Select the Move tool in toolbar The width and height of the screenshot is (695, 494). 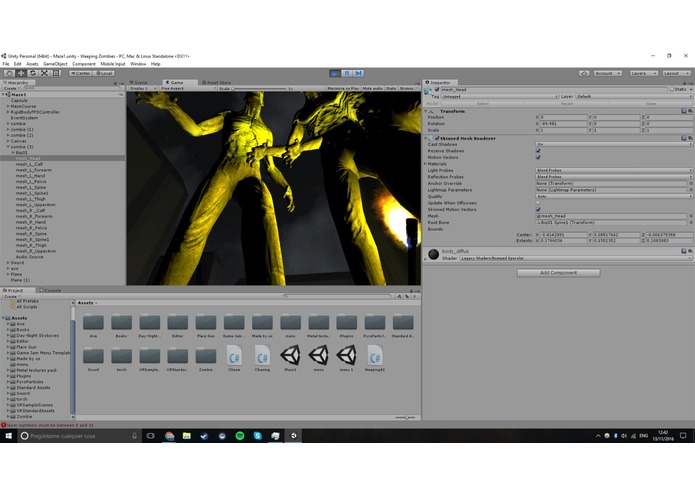click(x=20, y=73)
